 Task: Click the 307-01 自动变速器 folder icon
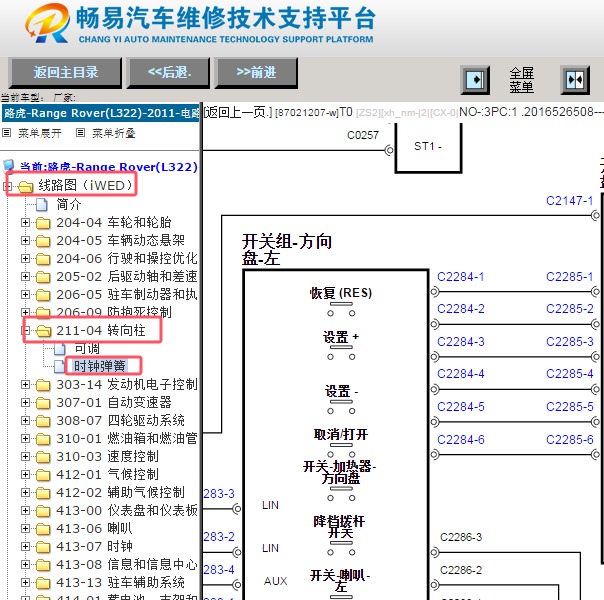[x=43, y=403]
